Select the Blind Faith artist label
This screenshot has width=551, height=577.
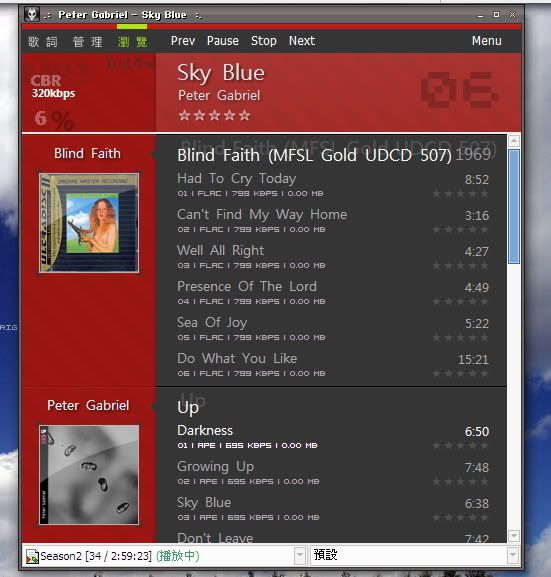tap(87, 153)
